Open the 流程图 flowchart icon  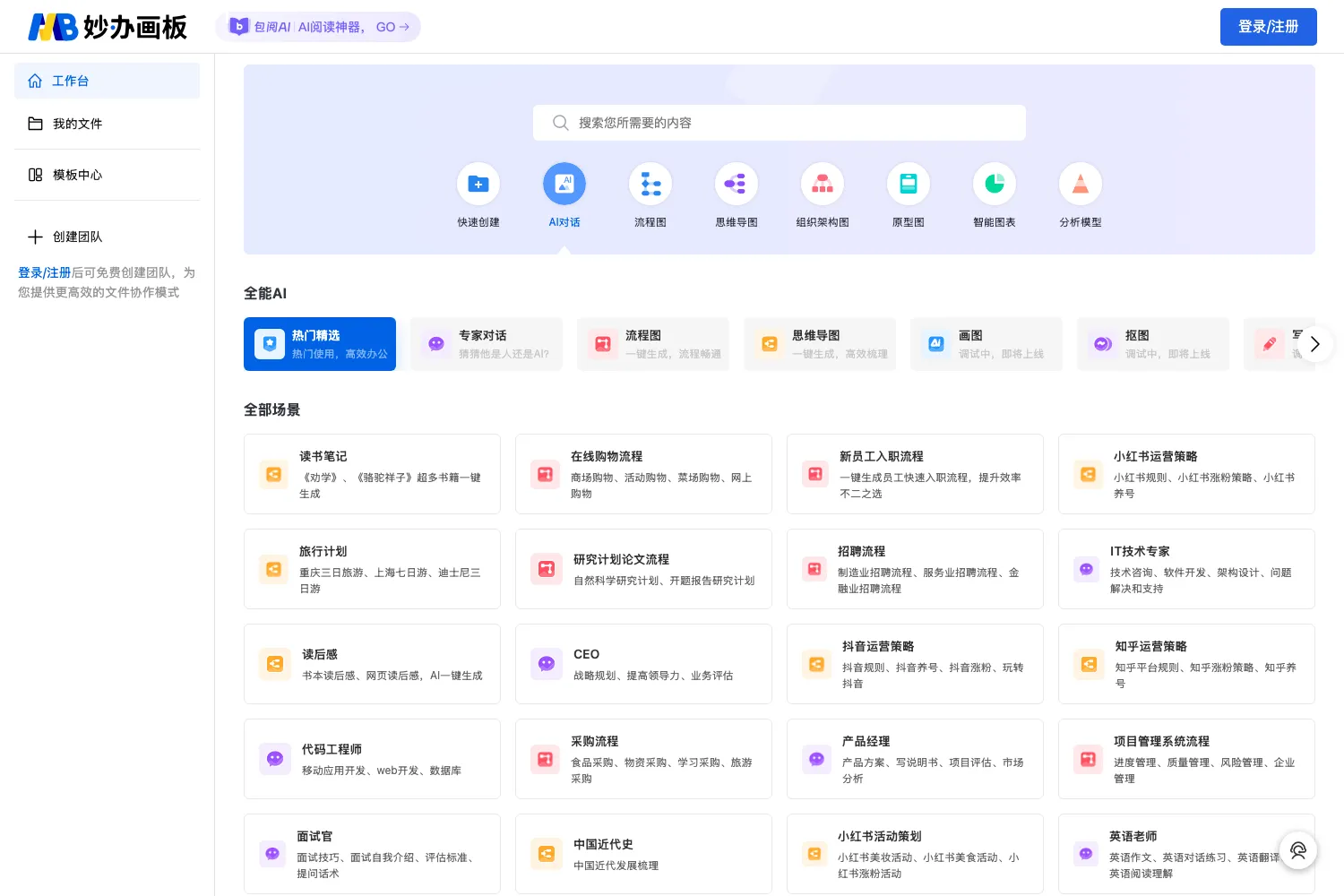pos(650,185)
